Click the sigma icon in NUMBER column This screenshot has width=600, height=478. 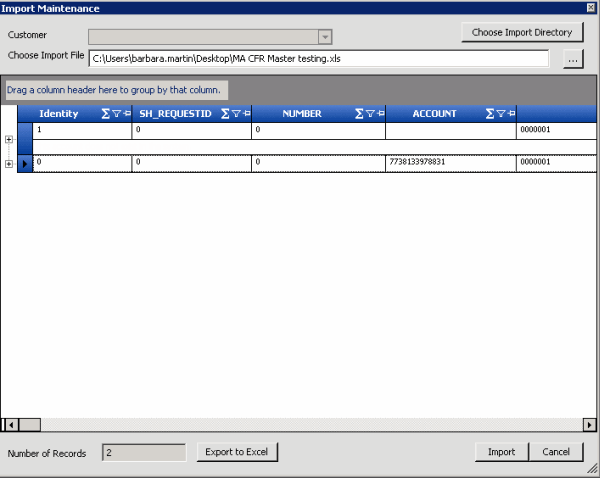[x=357, y=114]
